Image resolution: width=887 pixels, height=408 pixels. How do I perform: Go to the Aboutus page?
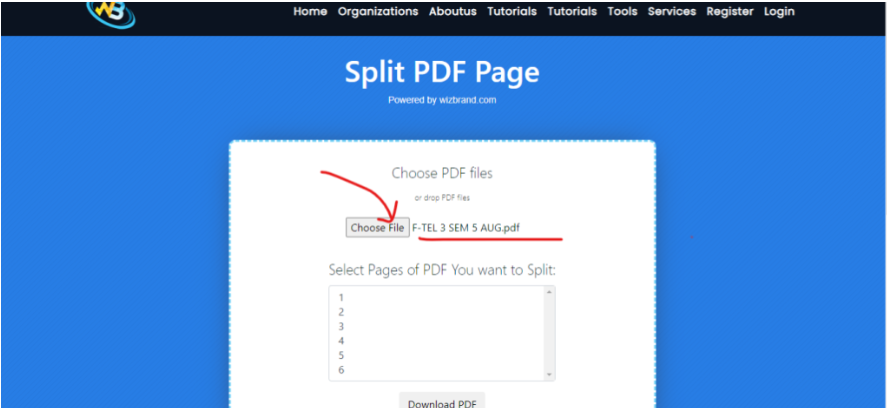[x=453, y=11]
